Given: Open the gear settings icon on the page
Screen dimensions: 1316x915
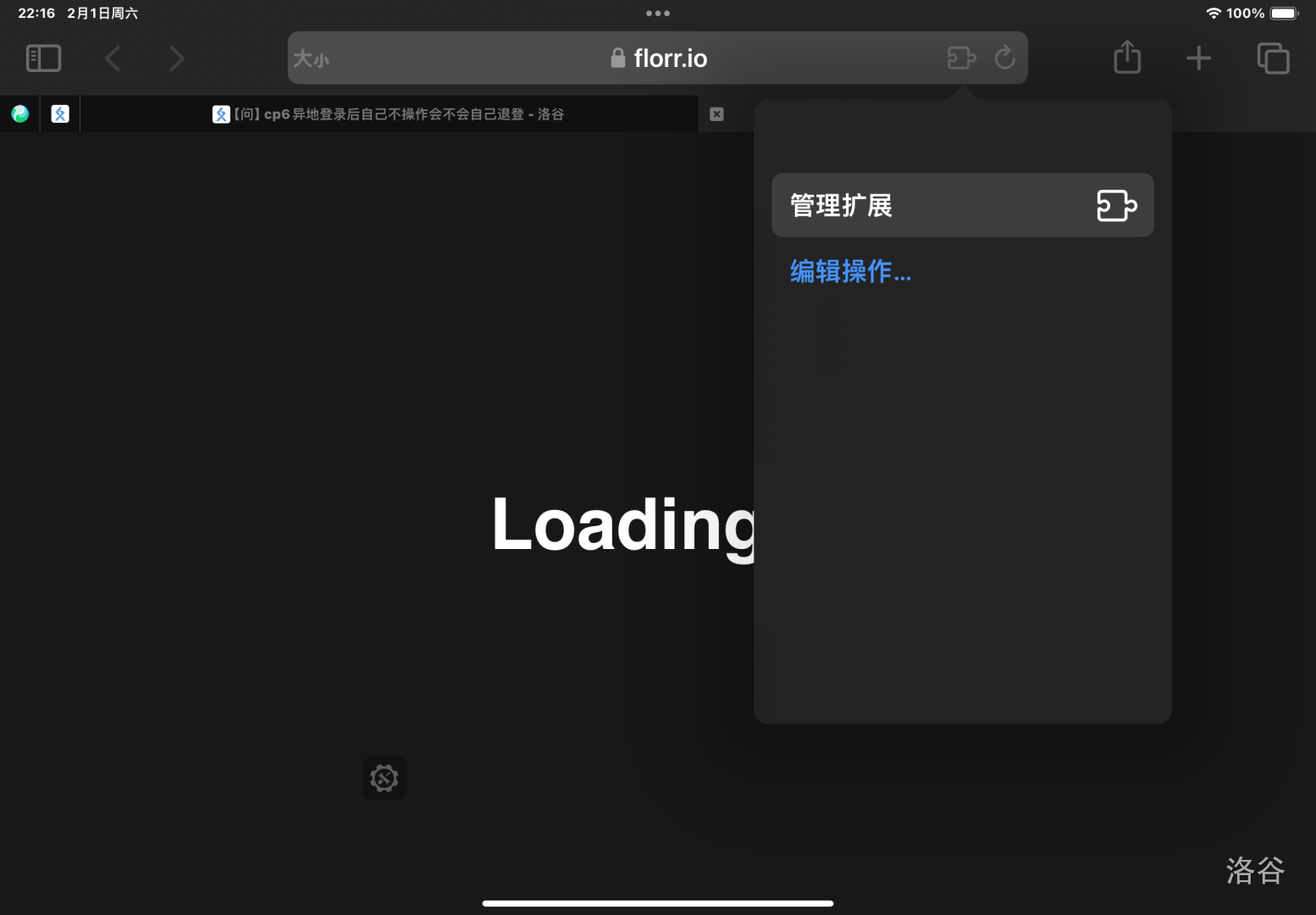Looking at the screenshot, I should (384, 778).
